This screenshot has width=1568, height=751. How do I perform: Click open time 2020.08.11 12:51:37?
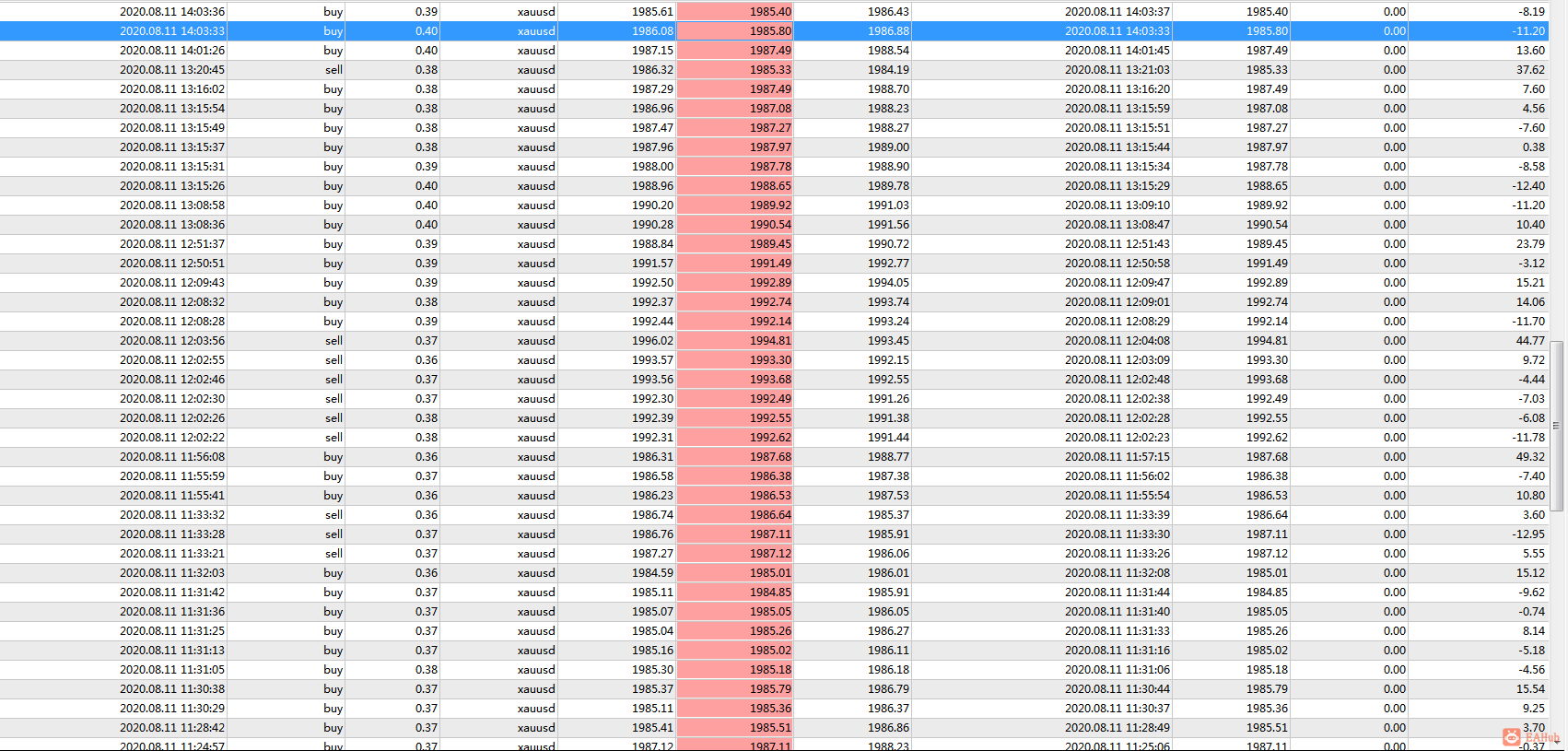[x=172, y=244]
